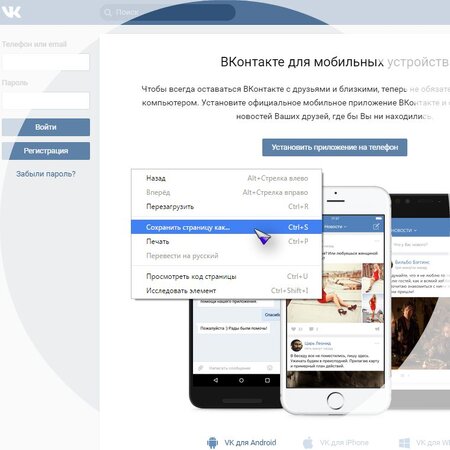Click the Windows logo icon

point(404,443)
